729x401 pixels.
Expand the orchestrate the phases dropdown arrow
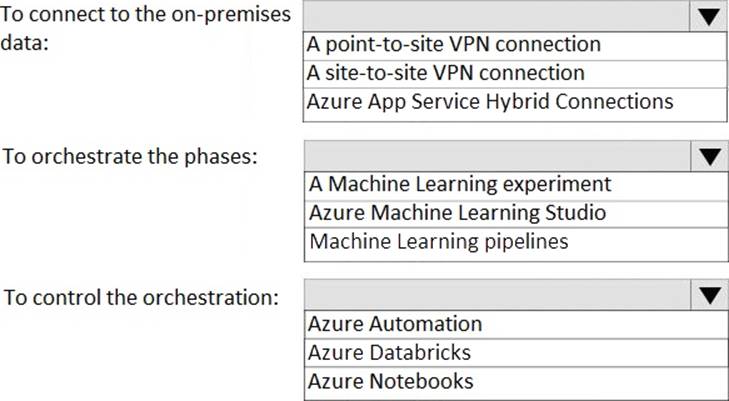click(709, 156)
